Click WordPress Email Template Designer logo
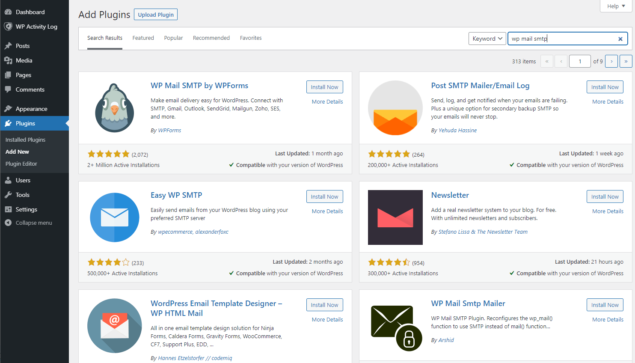This screenshot has width=635, height=363. pyautogui.click(x=115, y=326)
